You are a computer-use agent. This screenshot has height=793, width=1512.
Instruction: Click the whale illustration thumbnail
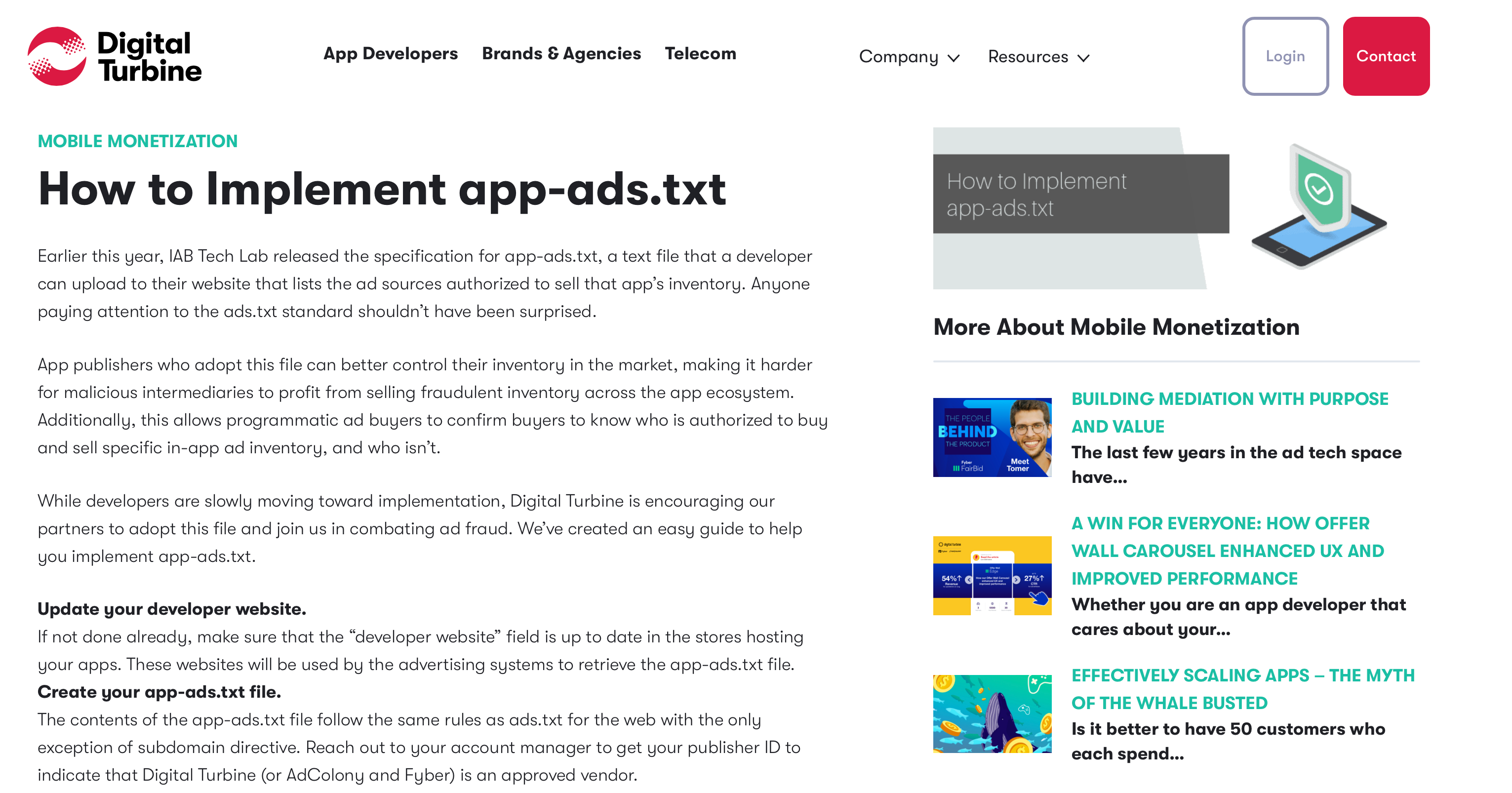pyautogui.click(x=992, y=714)
